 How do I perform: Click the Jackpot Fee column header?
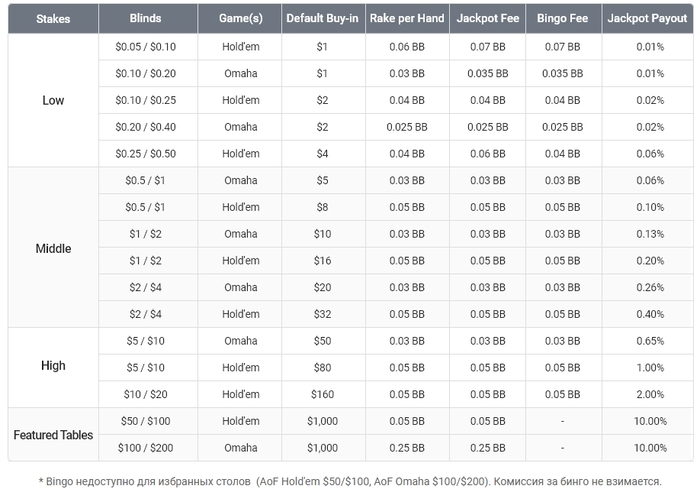487,19
